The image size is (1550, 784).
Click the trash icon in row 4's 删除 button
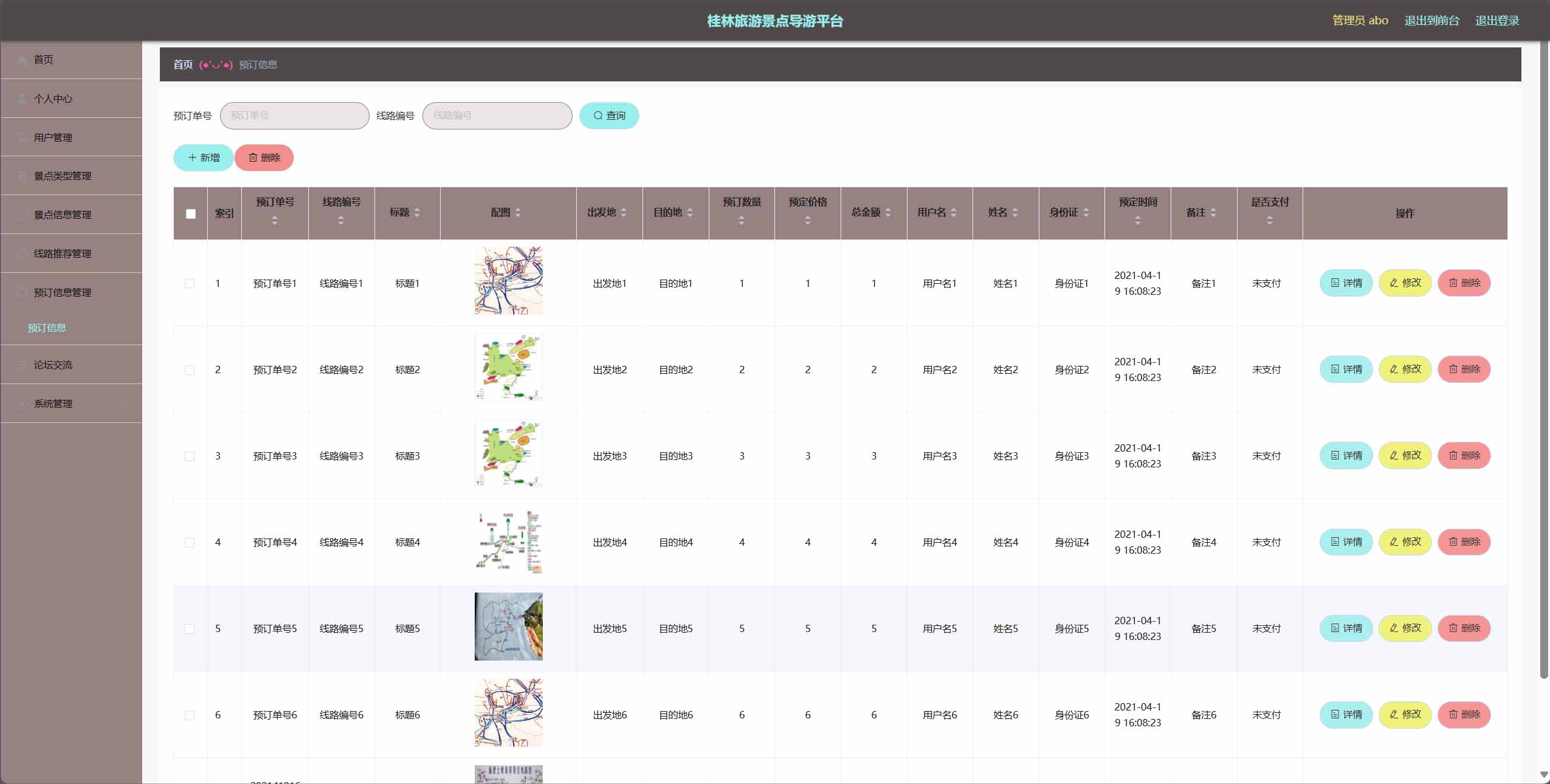pos(1453,542)
